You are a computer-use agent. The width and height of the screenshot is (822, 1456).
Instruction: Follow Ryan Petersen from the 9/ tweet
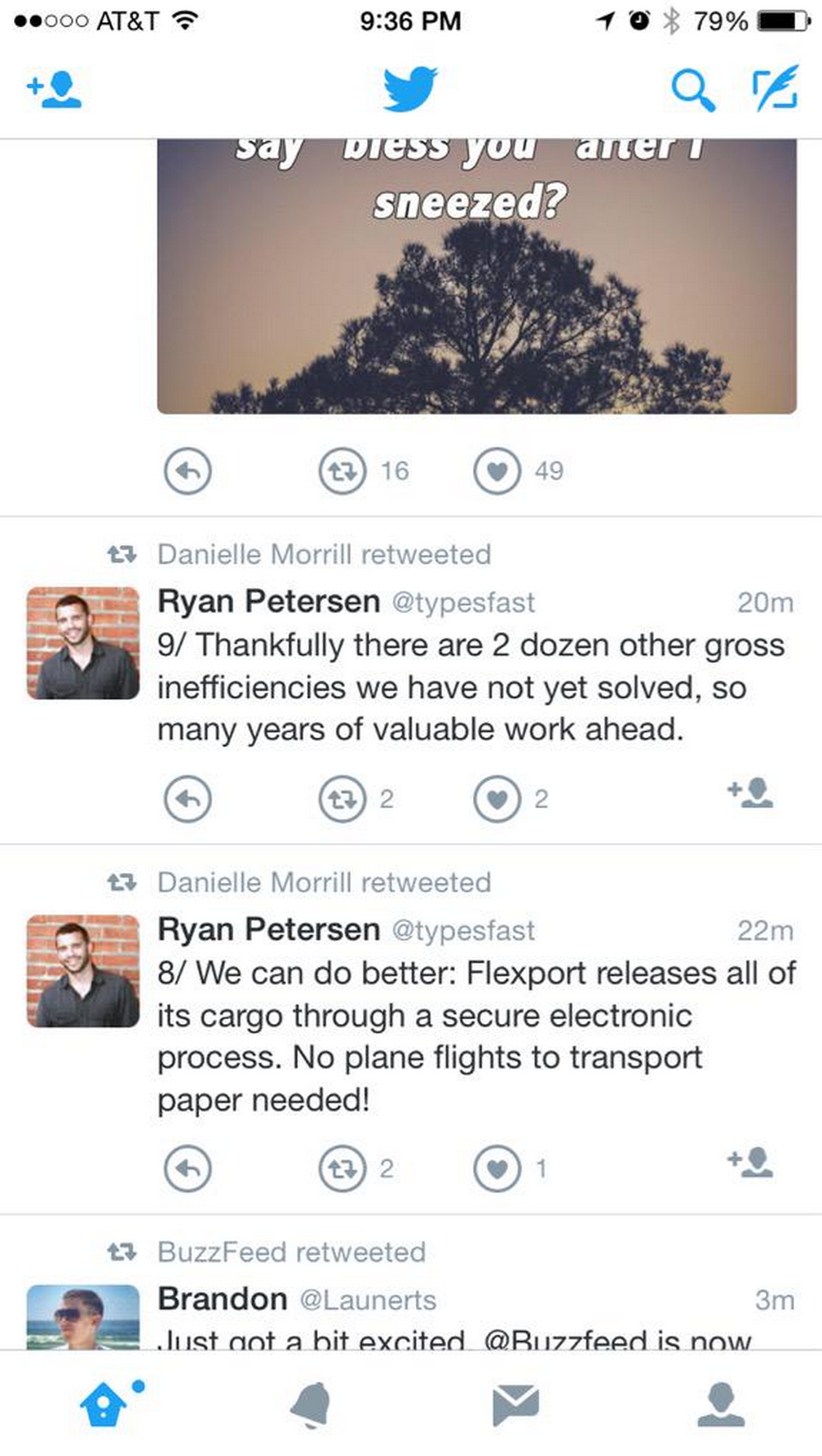tap(750, 793)
